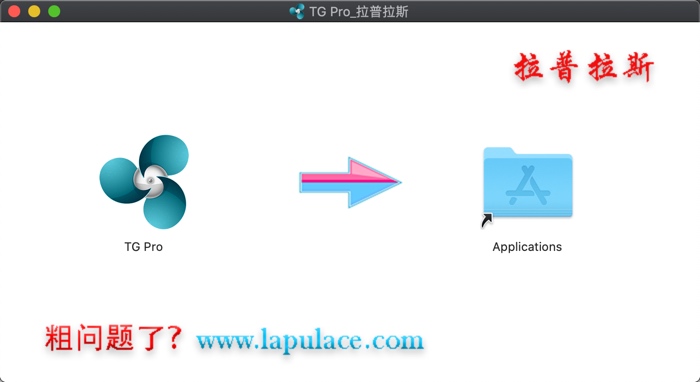Minimize the window with yellow button
The height and width of the screenshot is (382, 700).
tap(34, 11)
